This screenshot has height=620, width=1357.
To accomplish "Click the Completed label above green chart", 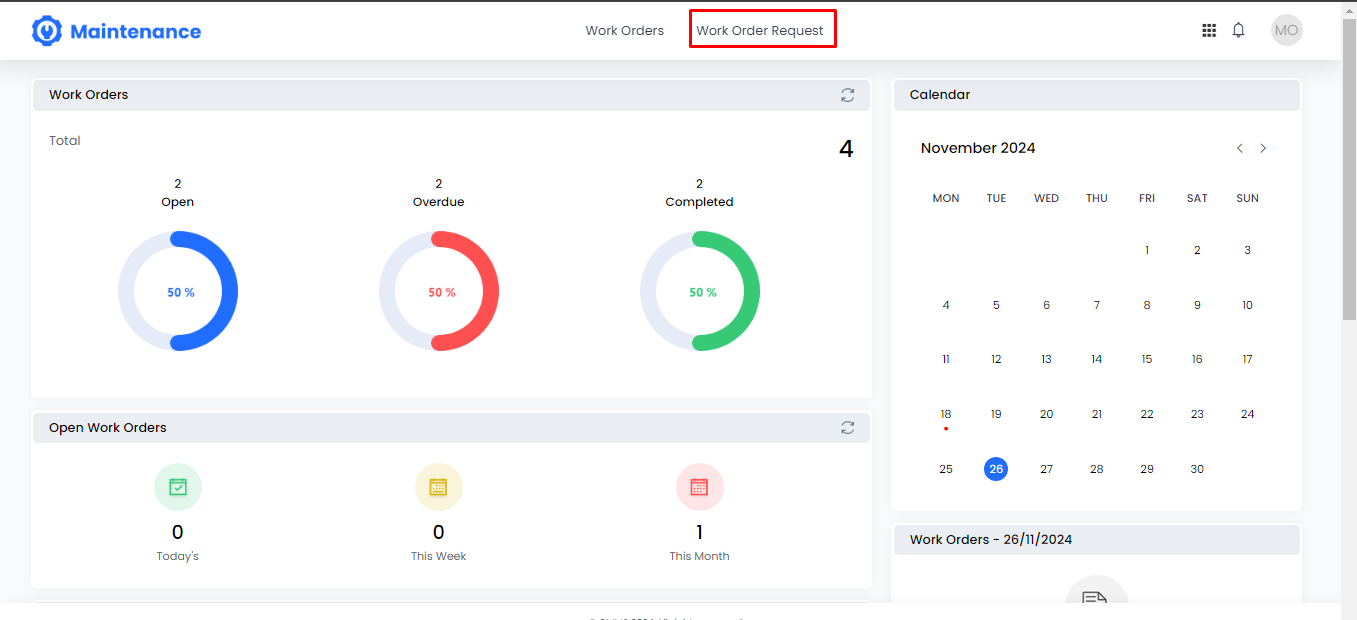I will [700, 202].
